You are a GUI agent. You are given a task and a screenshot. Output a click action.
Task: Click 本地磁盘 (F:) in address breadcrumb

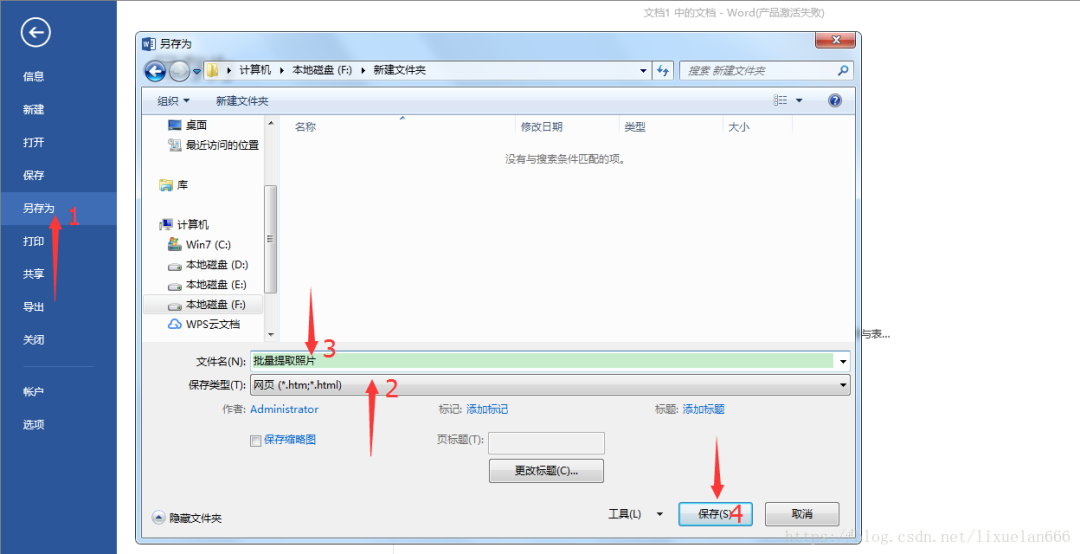click(x=323, y=70)
